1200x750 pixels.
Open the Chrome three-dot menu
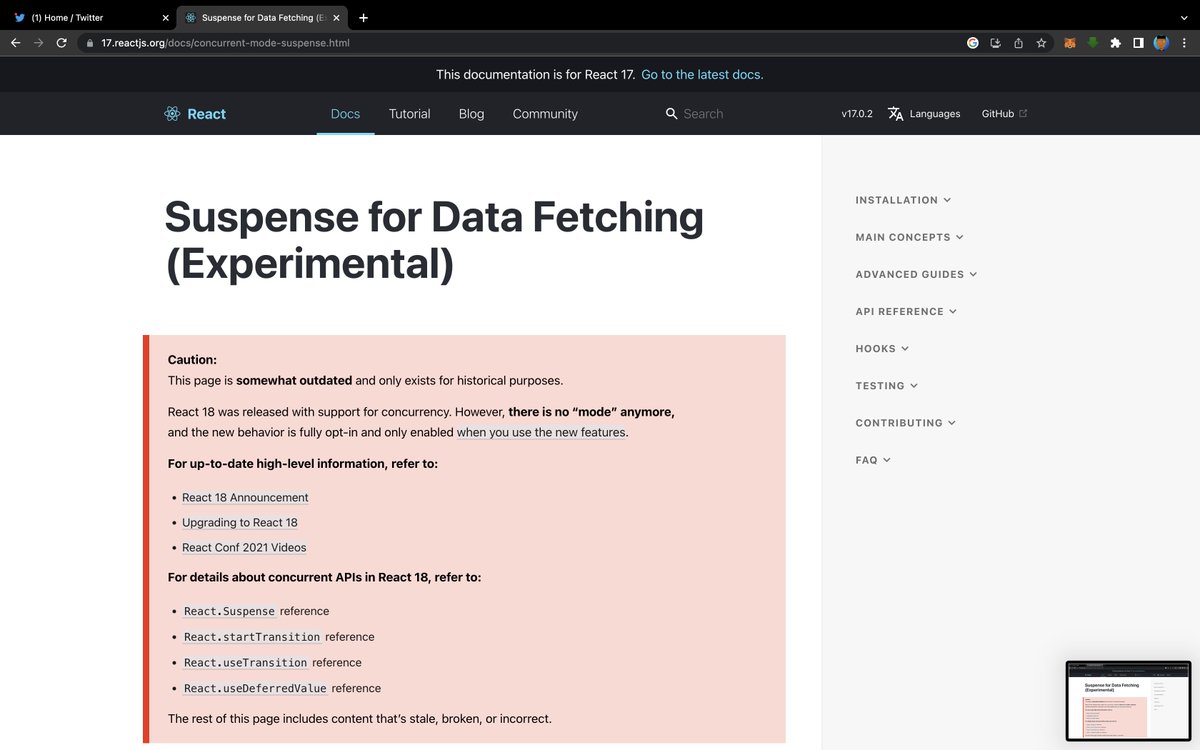pos(1184,43)
